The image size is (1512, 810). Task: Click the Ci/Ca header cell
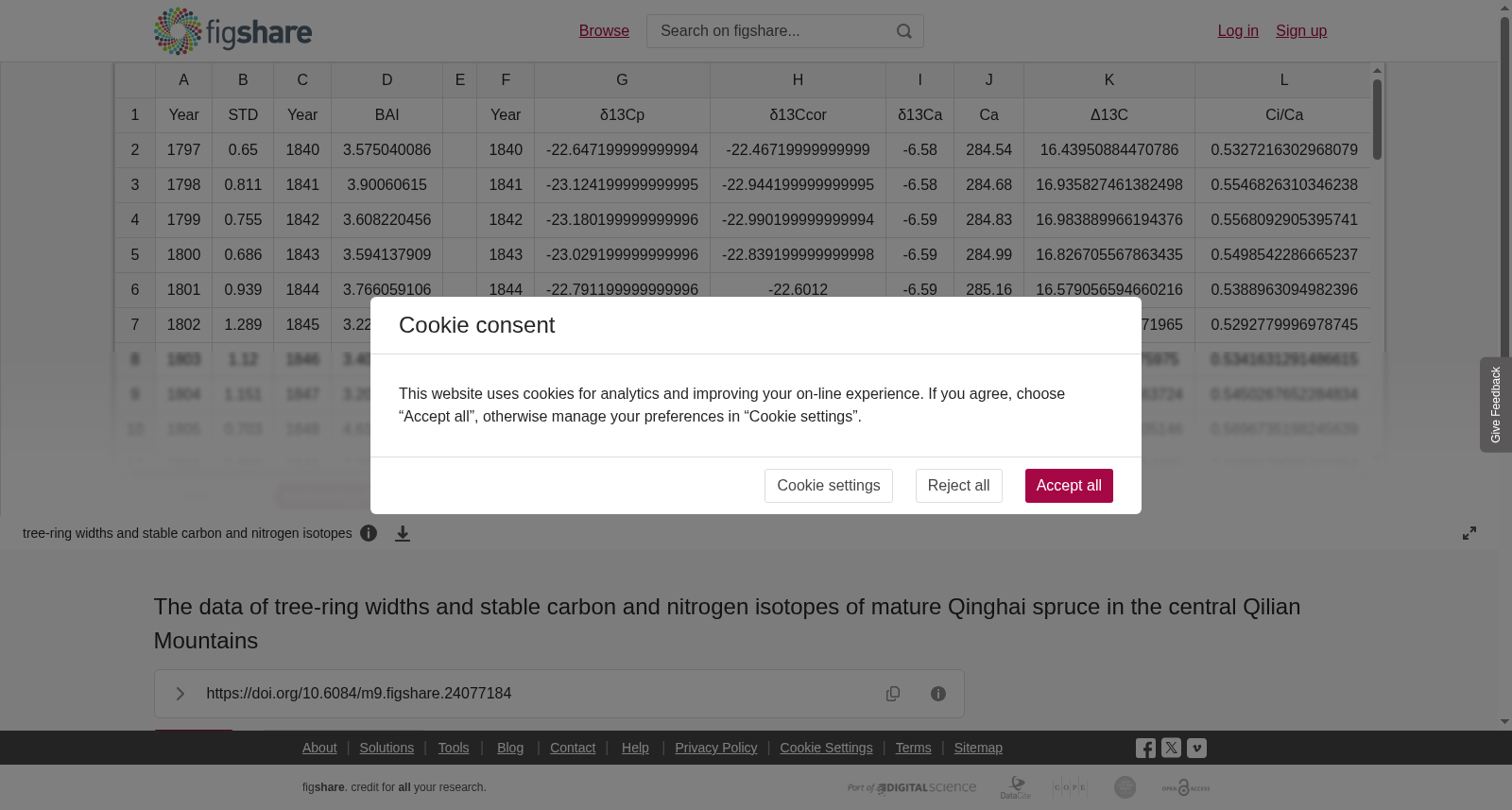click(x=1283, y=115)
